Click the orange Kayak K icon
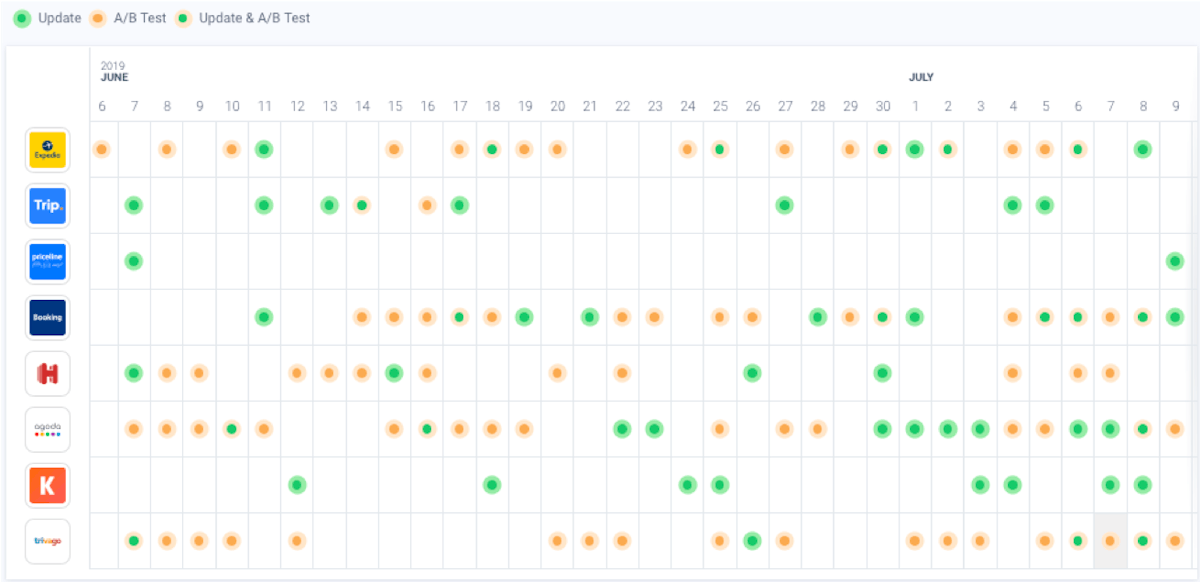The width and height of the screenshot is (1200, 582). click(x=47, y=485)
